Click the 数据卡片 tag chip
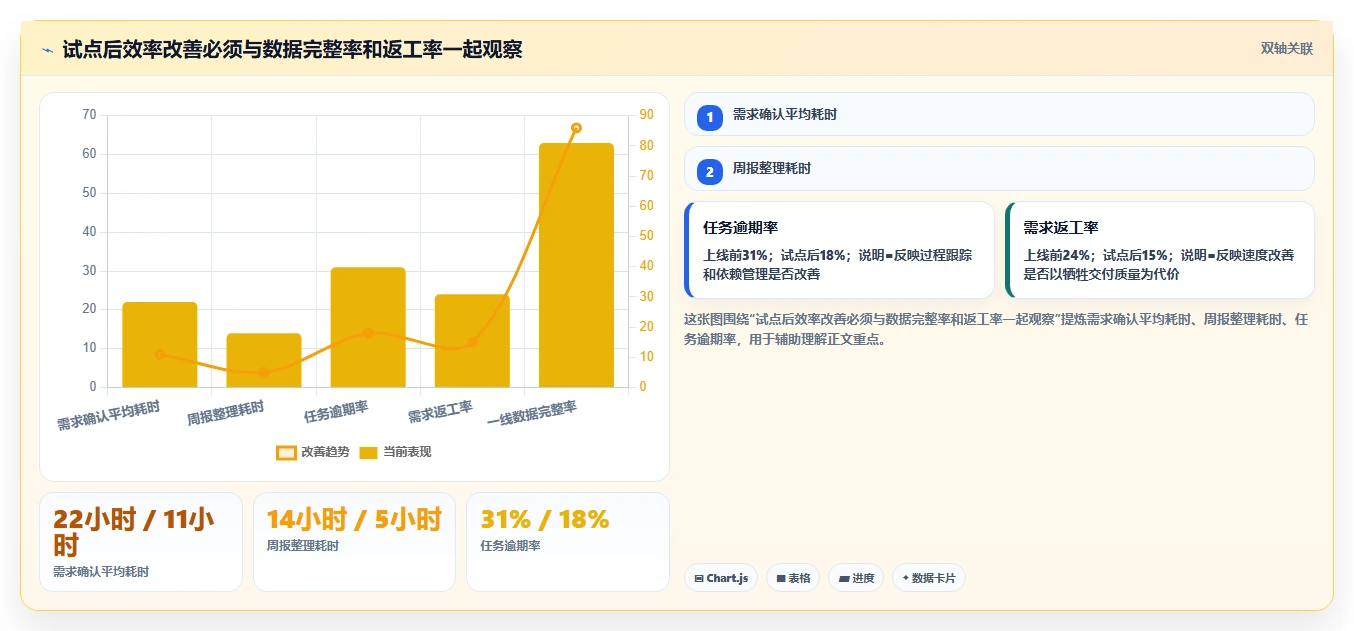The image size is (1354, 631). (x=929, y=578)
